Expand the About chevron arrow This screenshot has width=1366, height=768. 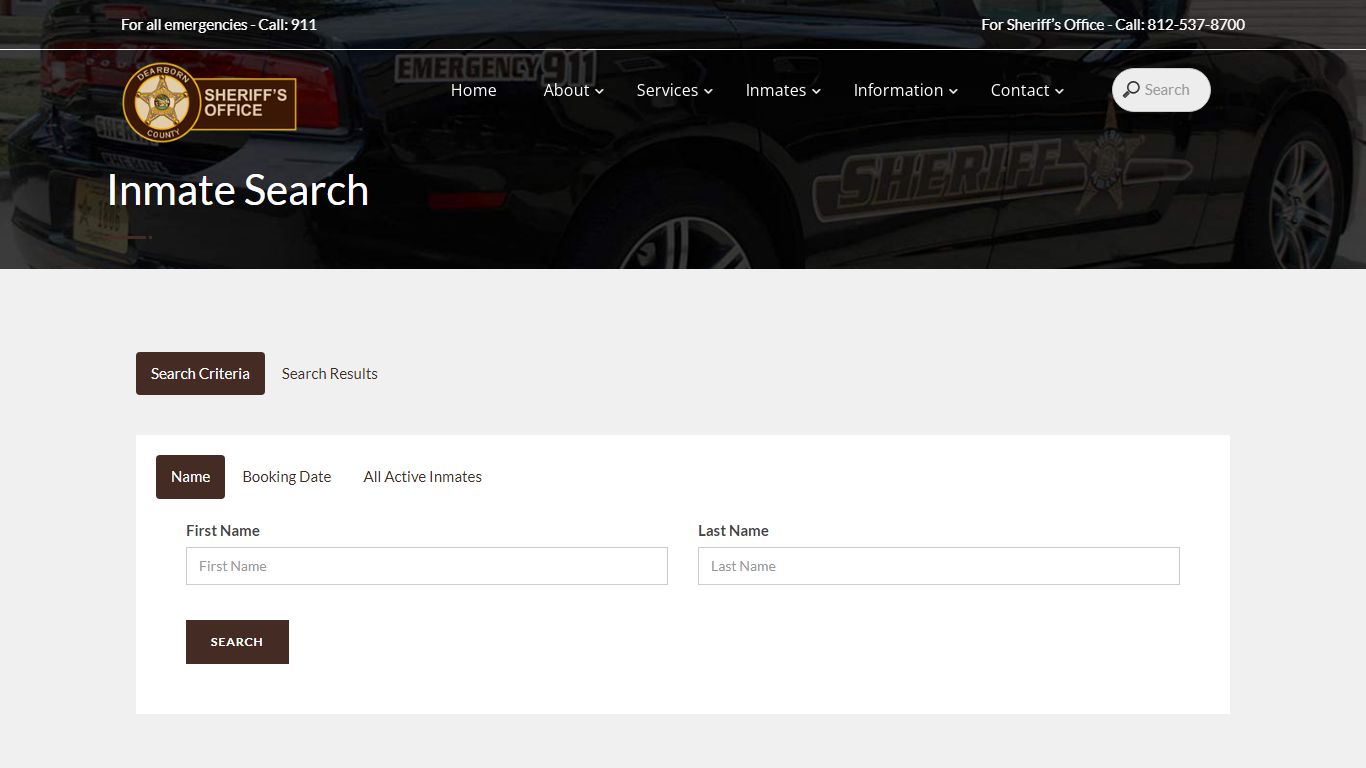(600, 91)
